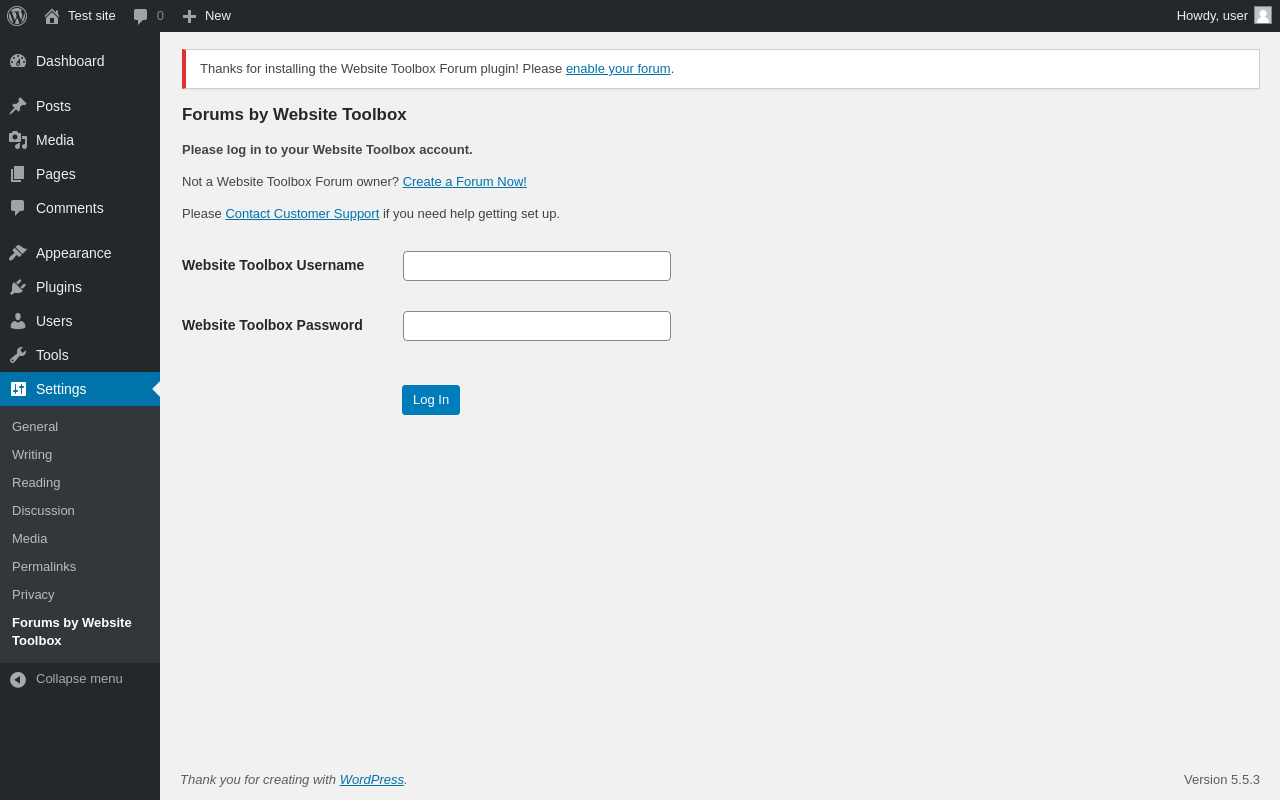The width and height of the screenshot is (1280, 800).
Task: Focus the Website Toolbox Password field
Action: (537, 326)
